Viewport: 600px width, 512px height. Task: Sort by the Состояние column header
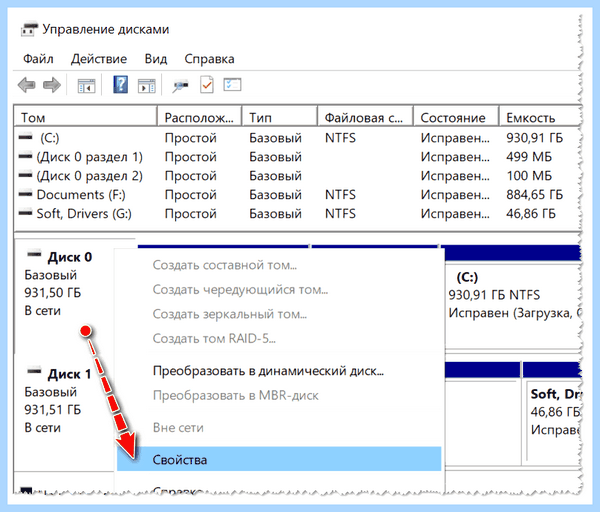pyautogui.click(x=456, y=117)
